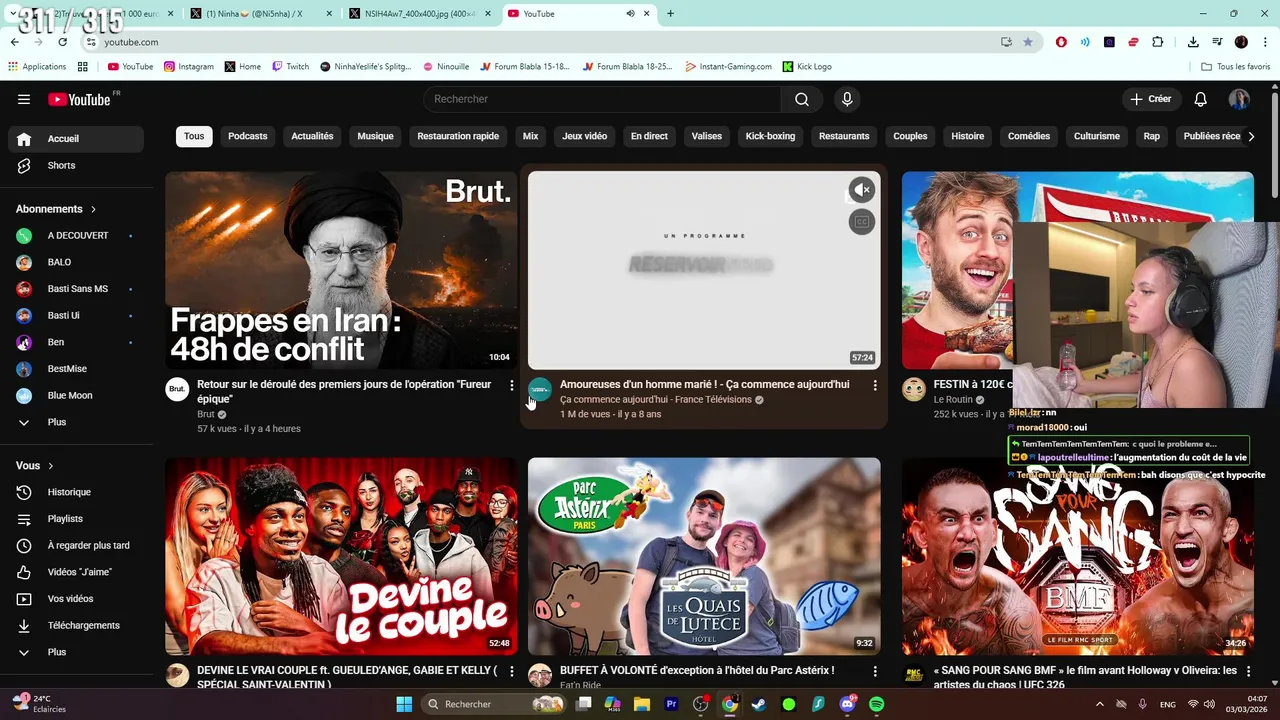Open the YouTube guide hamburger menu
Image resolution: width=1280 pixels, height=720 pixels.
[x=23, y=99]
